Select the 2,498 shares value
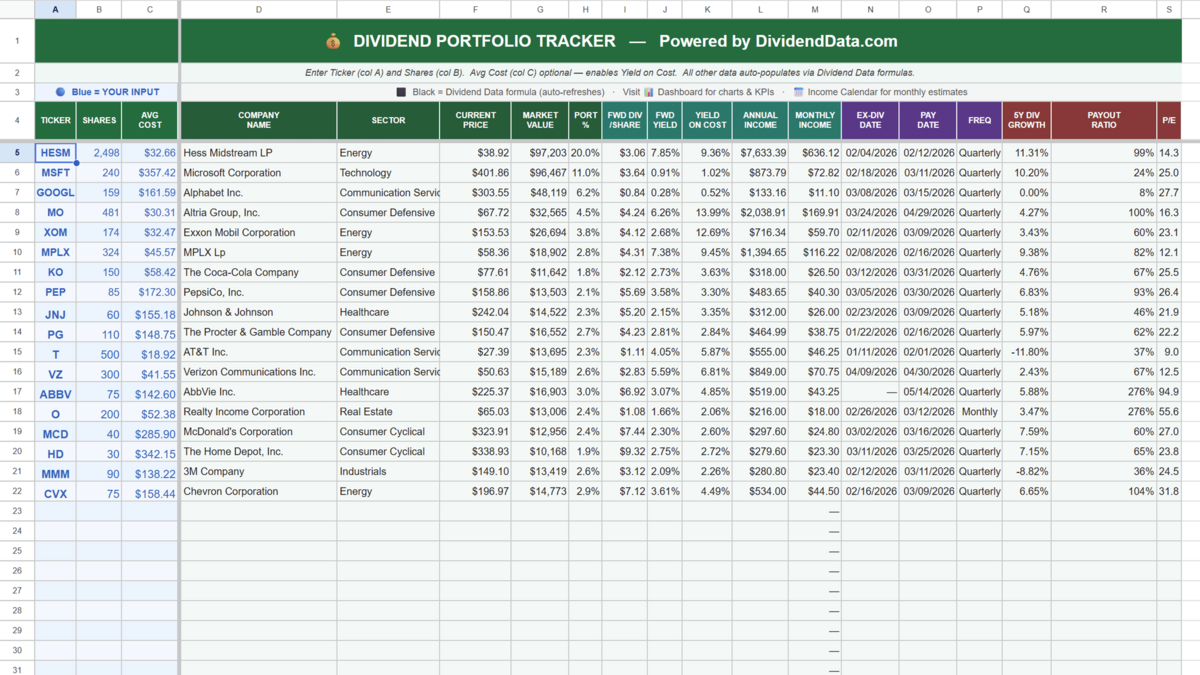Image resolution: width=1200 pixels, height=675 pixels. tap(99, 153)
